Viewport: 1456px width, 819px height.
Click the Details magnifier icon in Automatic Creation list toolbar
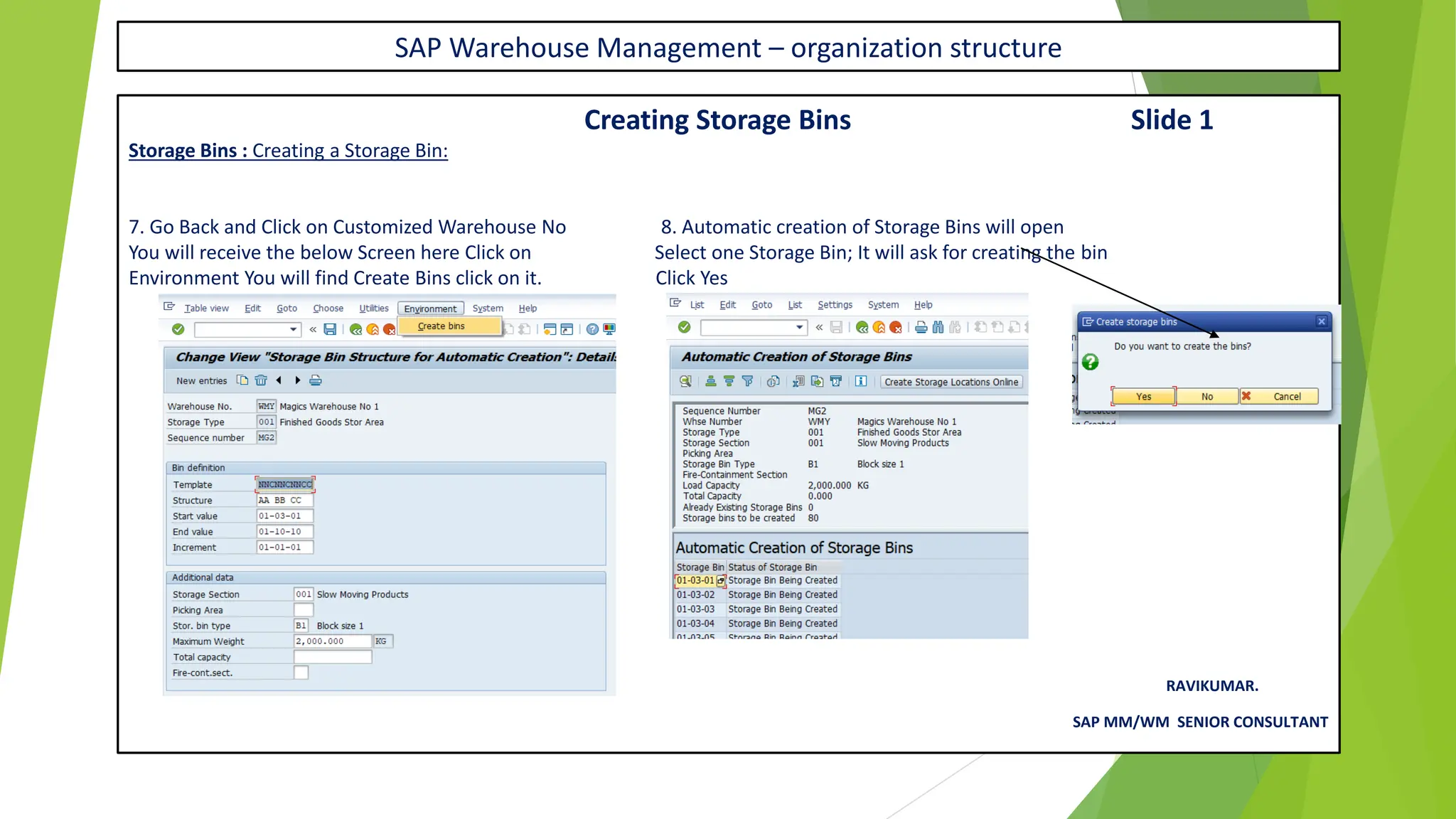(685, 382)
